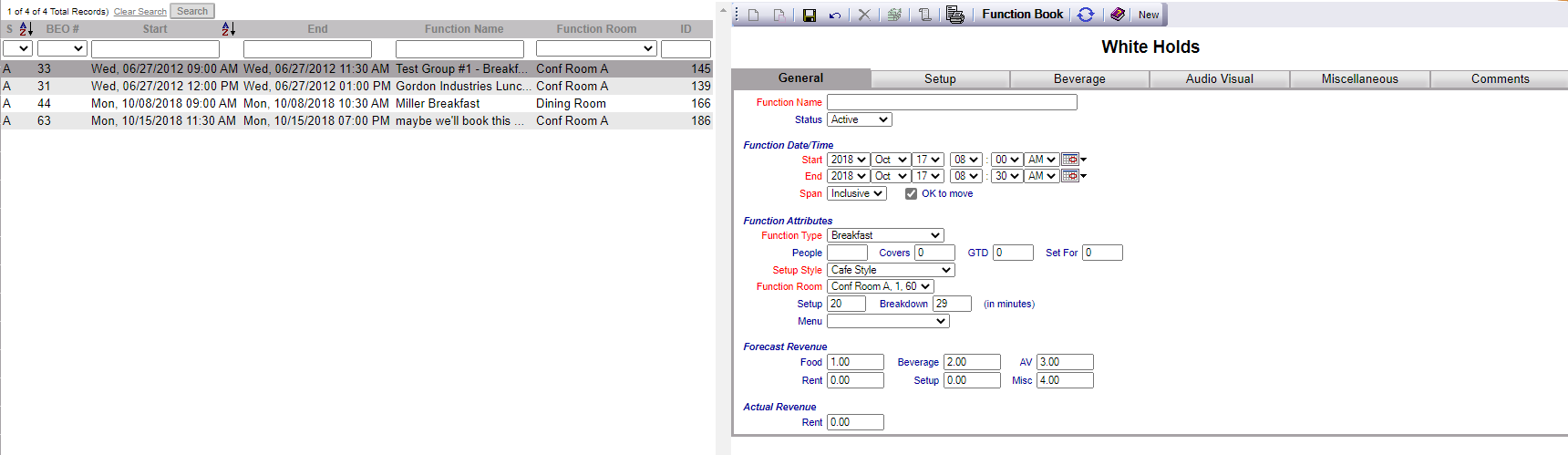Click the Function Name input field
This screenshot has width=1568, height=455.
(x=952, y=102)
